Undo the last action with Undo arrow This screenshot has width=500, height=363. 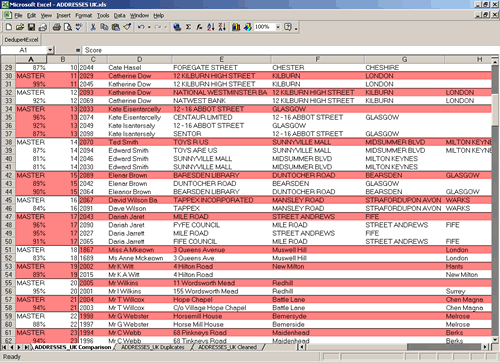click(x=141, y=27)
